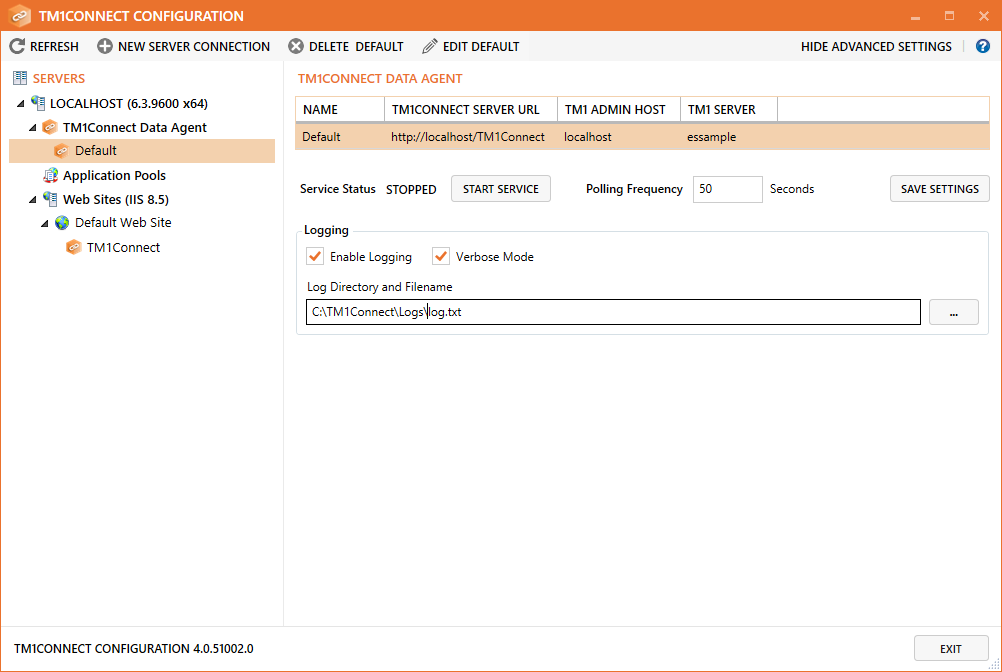Screen dimensions: 1002x672
Task: Toggle the Verbose Mode checkbox
Action: click(x=441, y=256)
